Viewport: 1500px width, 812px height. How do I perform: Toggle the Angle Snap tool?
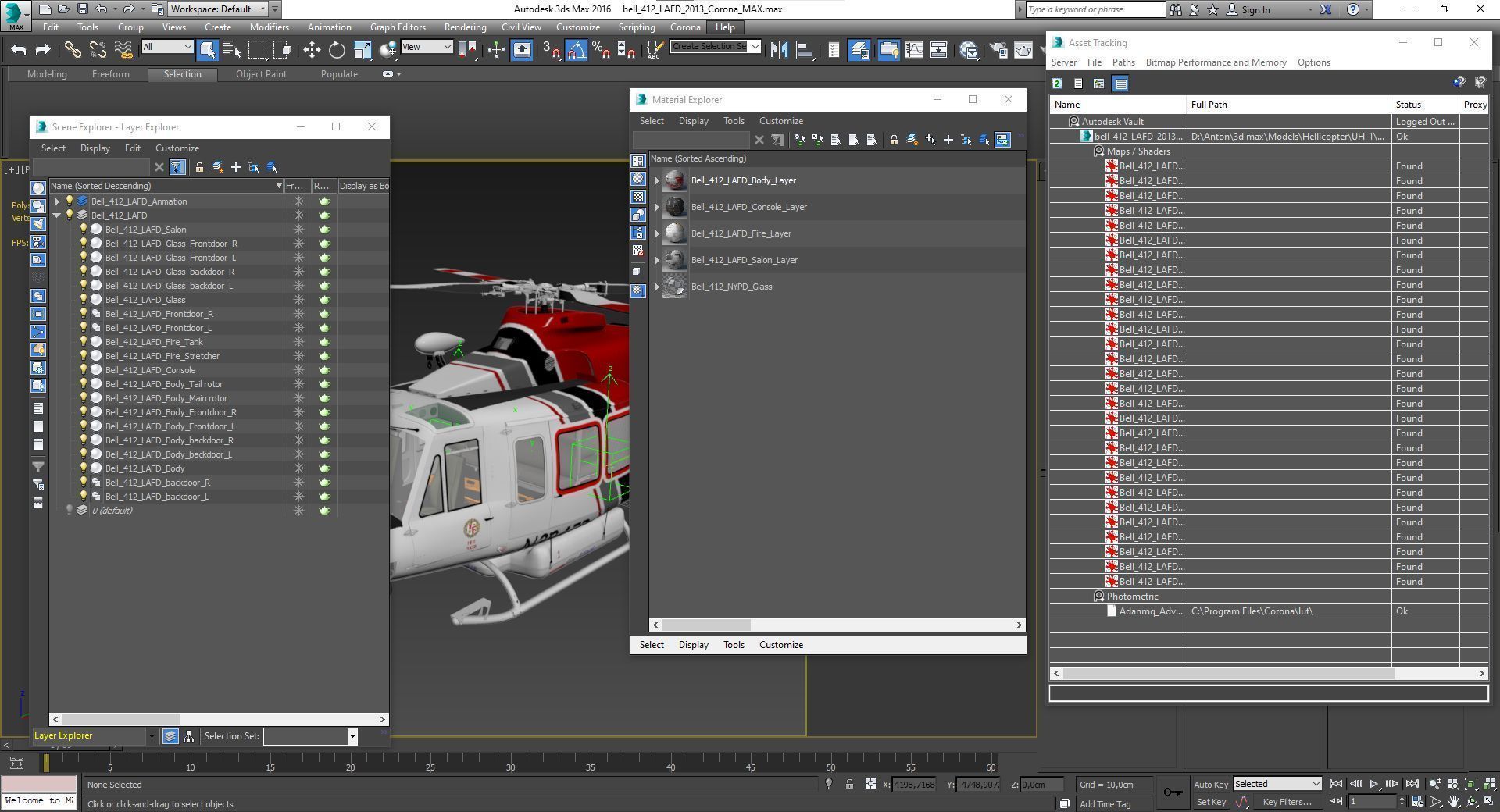coord(577,50)
